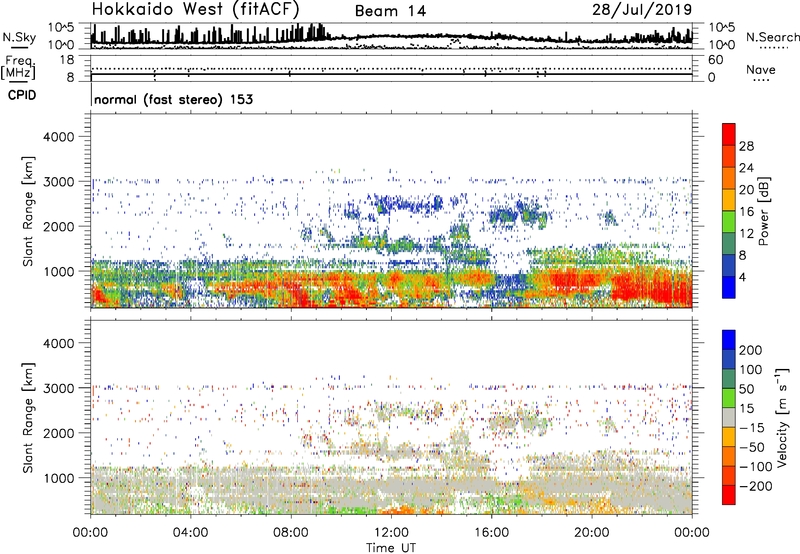Click the 'Nave' legend label
800x554 pixels.
point(760,69)
